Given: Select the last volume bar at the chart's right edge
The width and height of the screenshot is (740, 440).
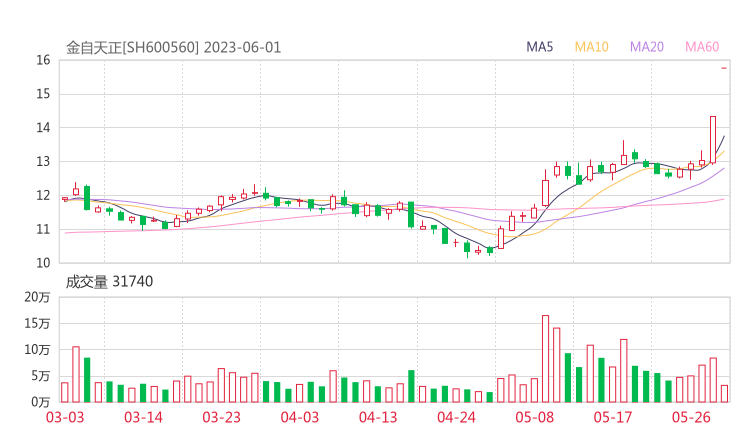Looking at the screenshot, I should pos(724,394).
